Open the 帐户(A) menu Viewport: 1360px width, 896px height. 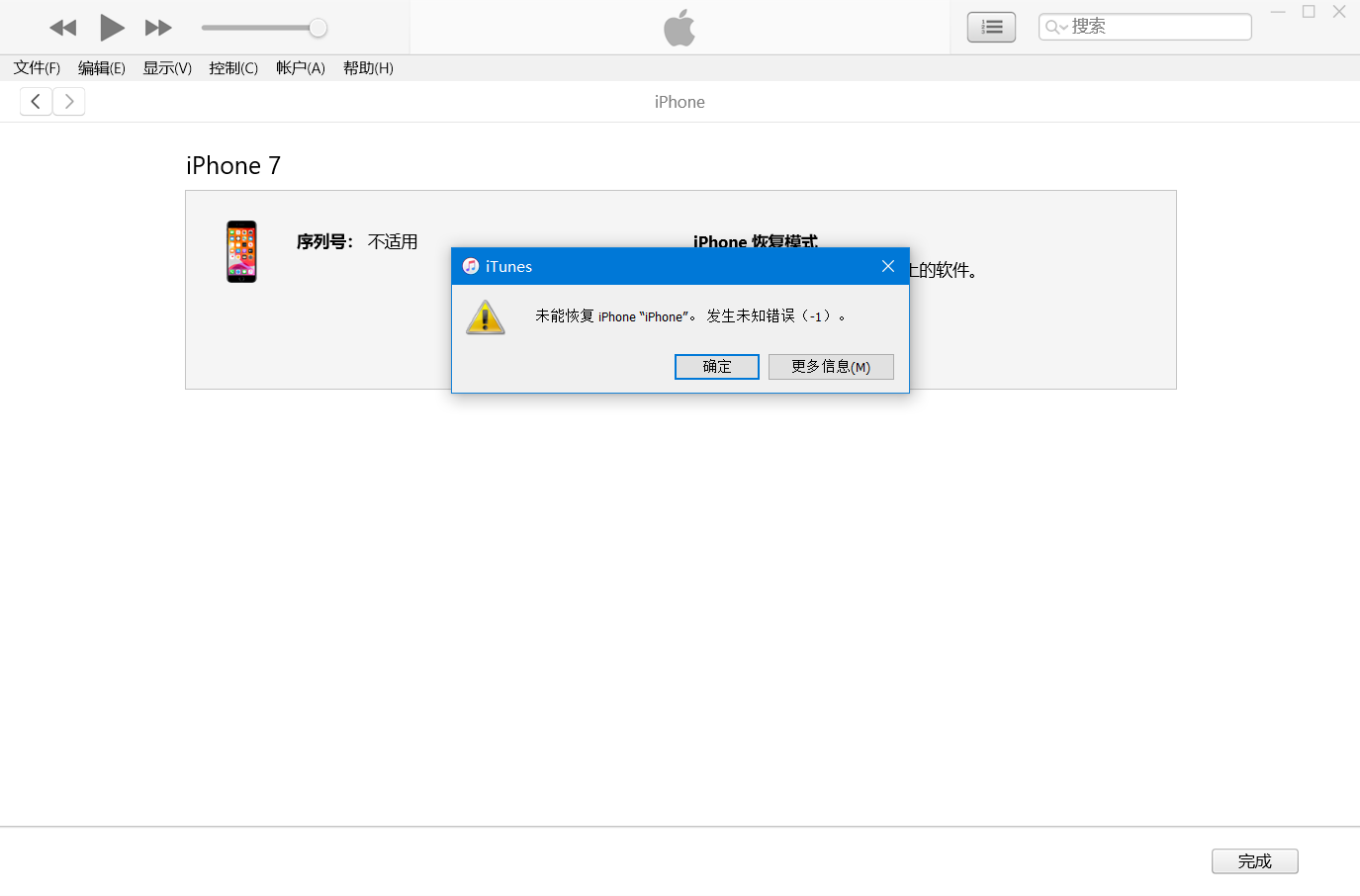pyautogui.click(x=301, y=68)
